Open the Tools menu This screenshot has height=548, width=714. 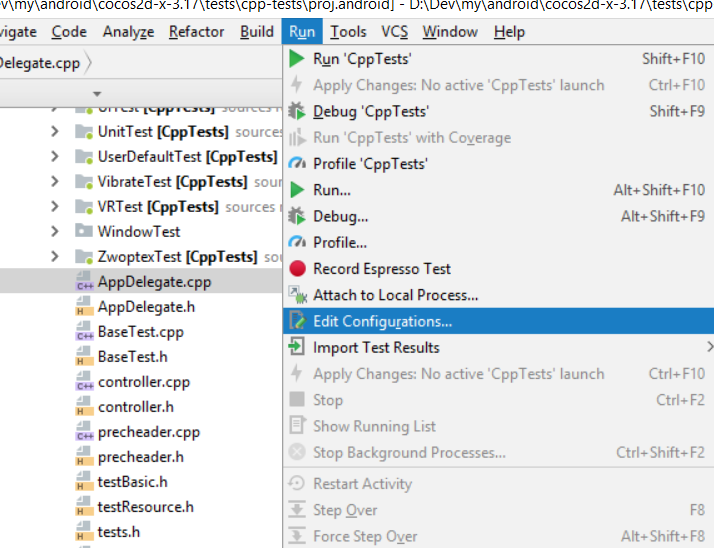tap(348, 32)
